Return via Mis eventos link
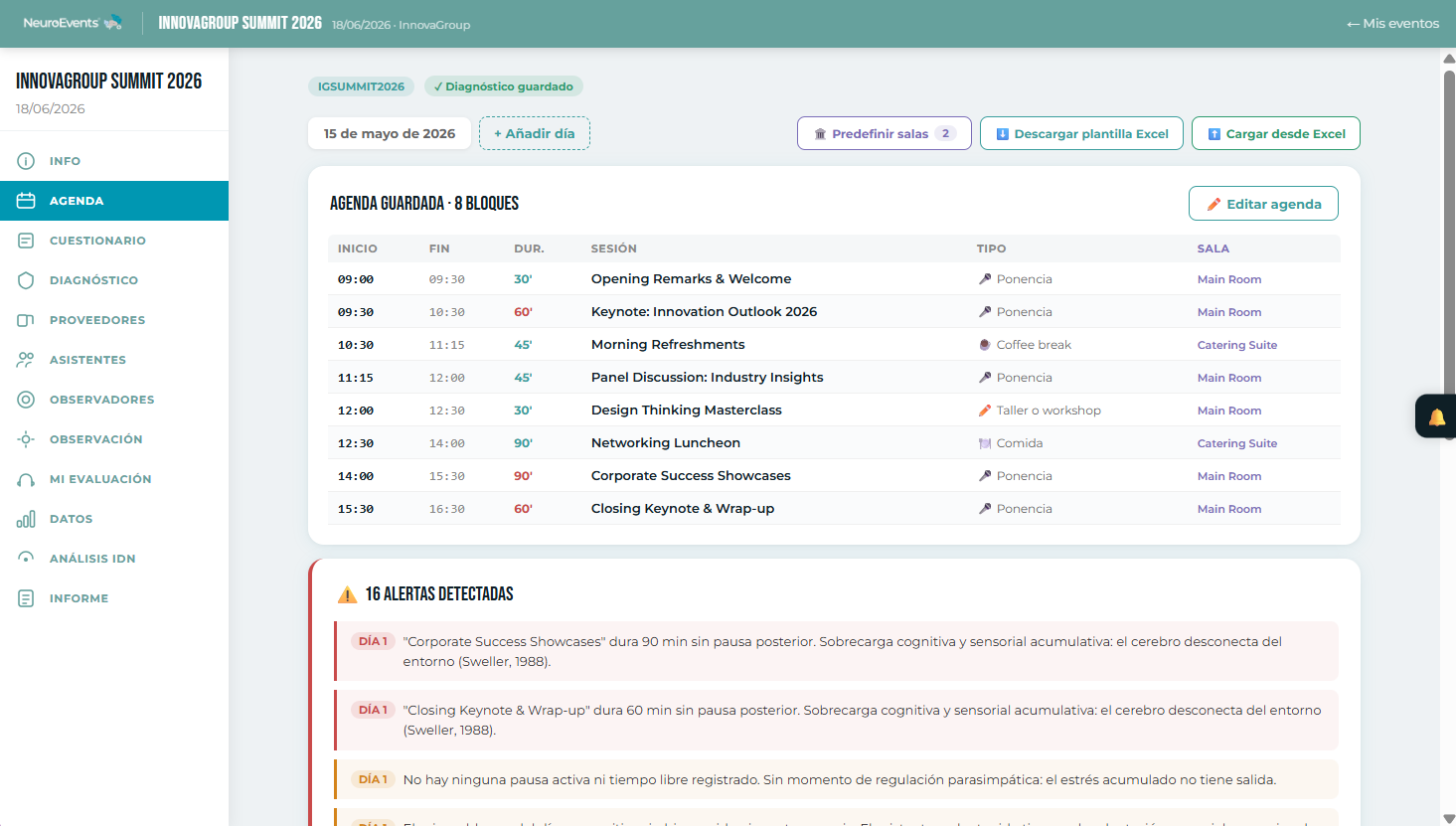Screen dimensions: 1456x826 pyautogui.click(x=1392, y=23)
